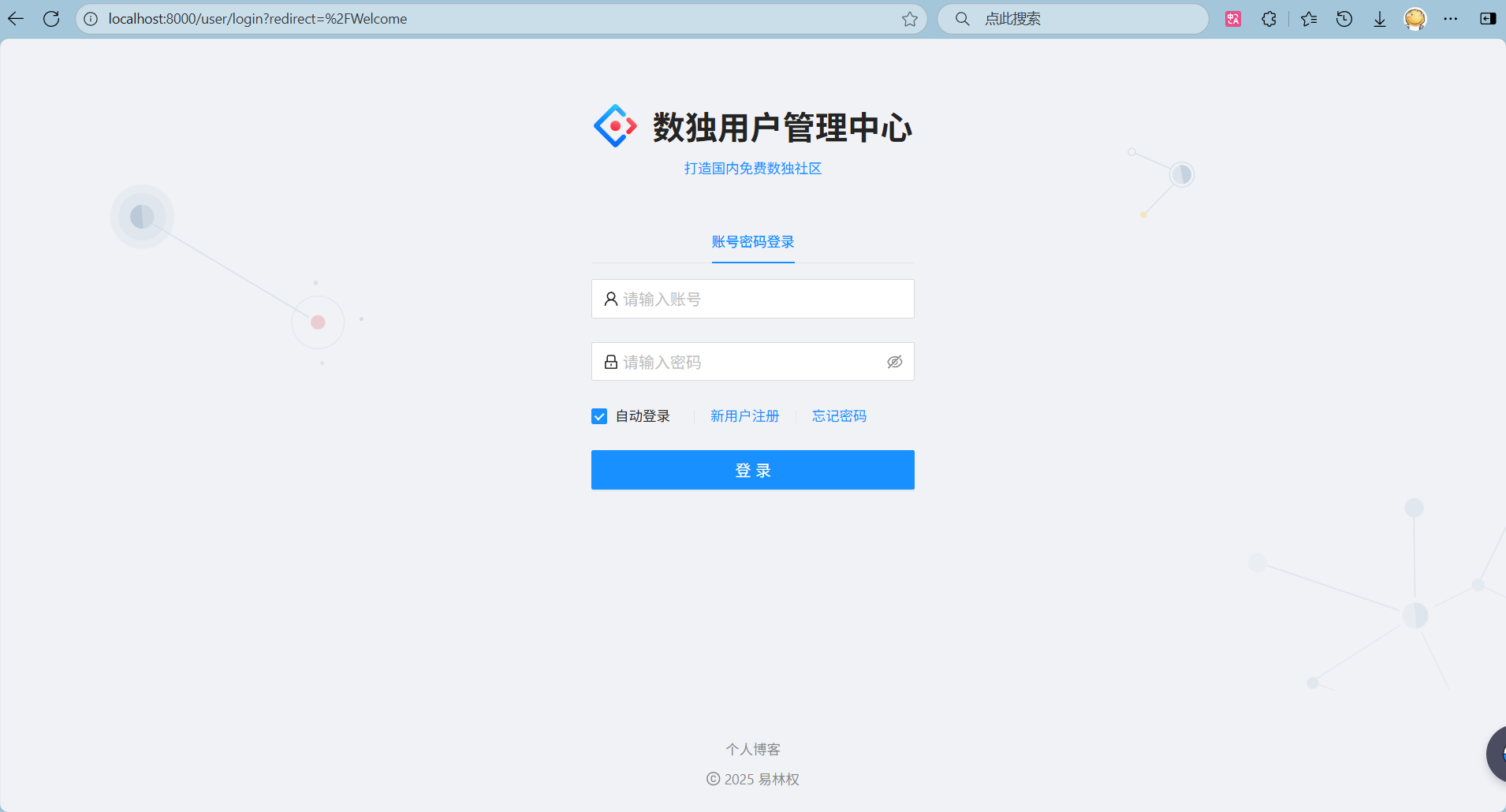Uncheck the 自动登录 checkbox
Viewport: 1506px width, 812px height.
(599, 416)
